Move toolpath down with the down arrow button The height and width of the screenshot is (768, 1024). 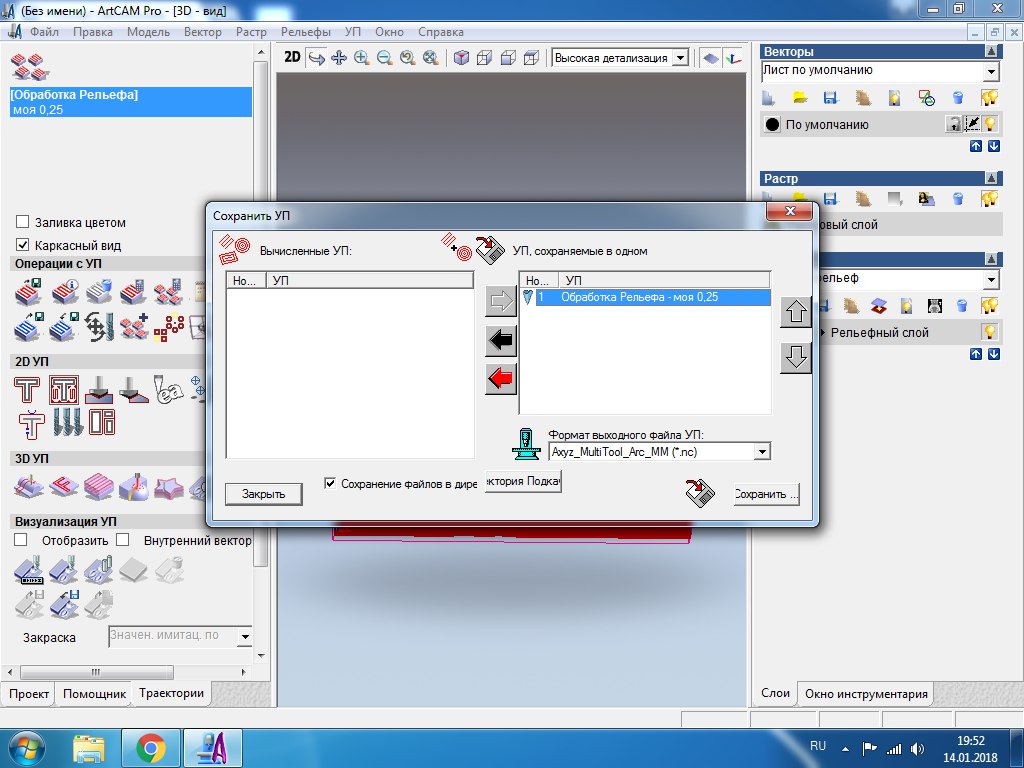(795, 358)
